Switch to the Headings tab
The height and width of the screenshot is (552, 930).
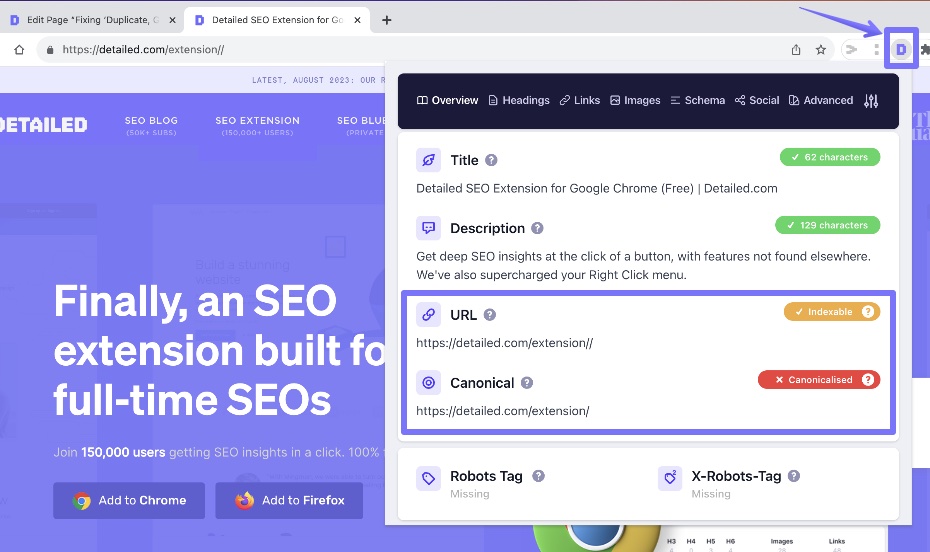[519, 100]
